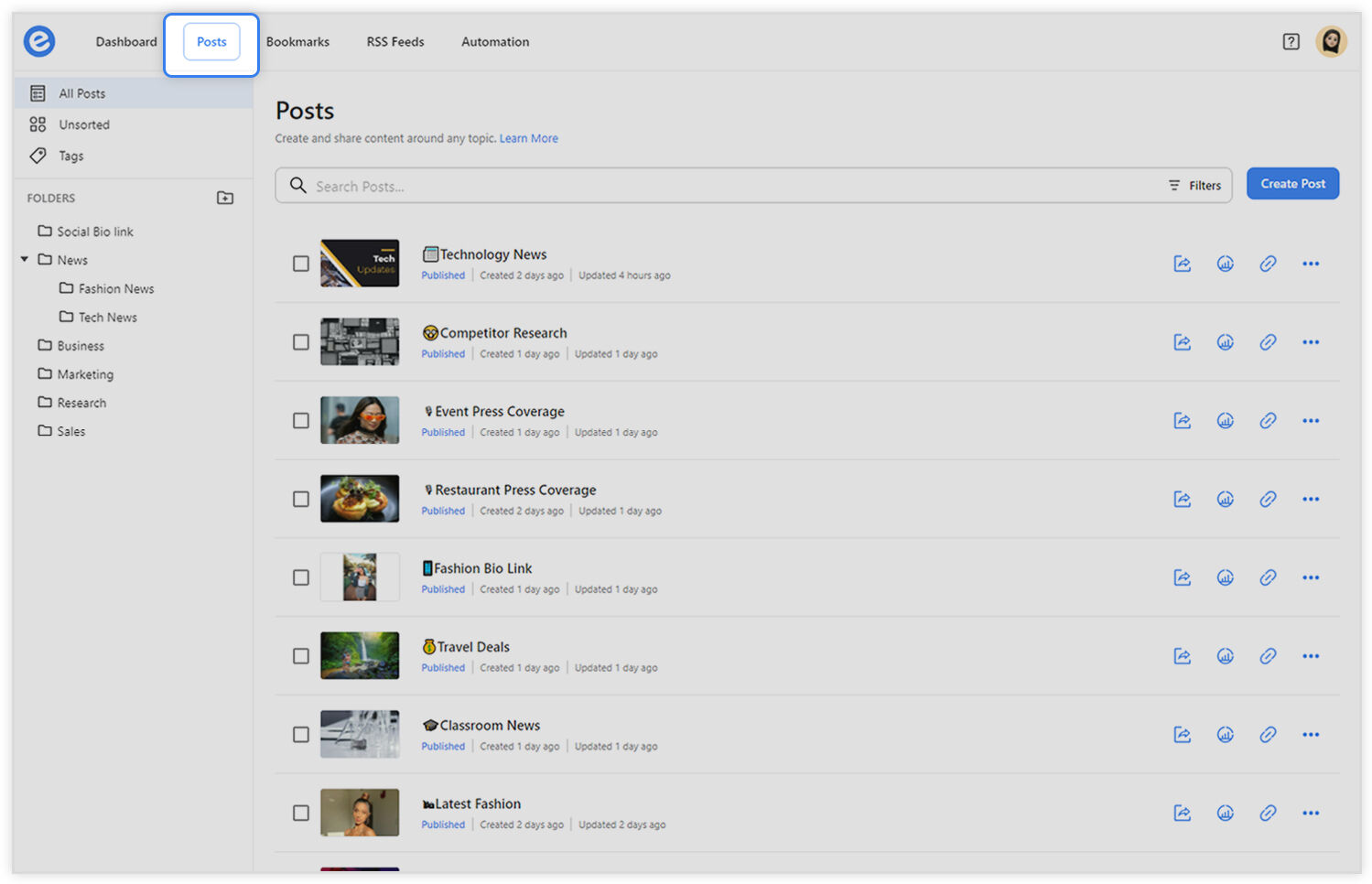The height and width of the screenshot is (884, 1372).
Task: Open the help question mark icon
Action: click(1291, 41)
